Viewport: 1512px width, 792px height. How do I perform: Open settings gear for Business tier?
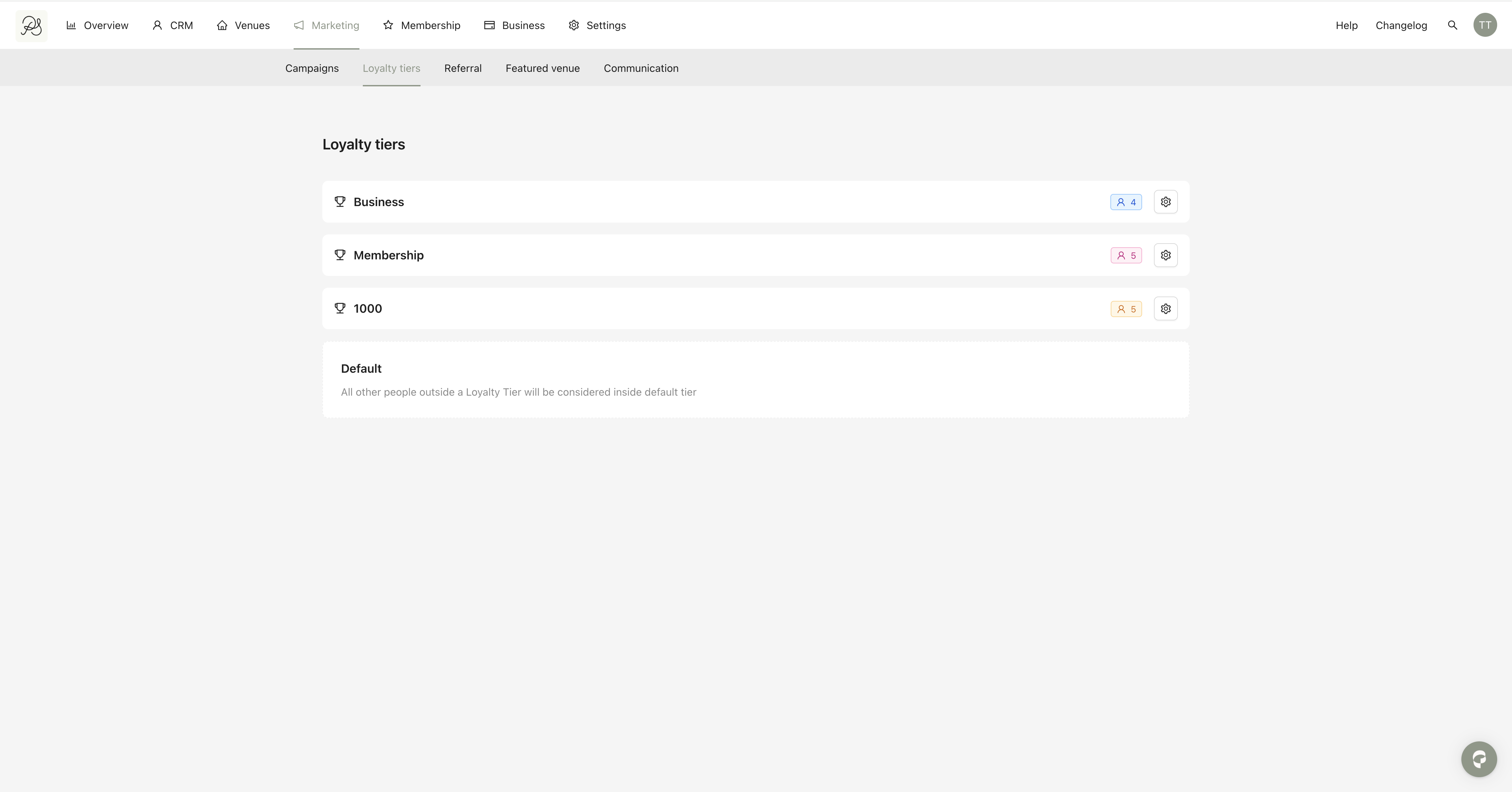pyautogui.click(x=1165, y=202)
